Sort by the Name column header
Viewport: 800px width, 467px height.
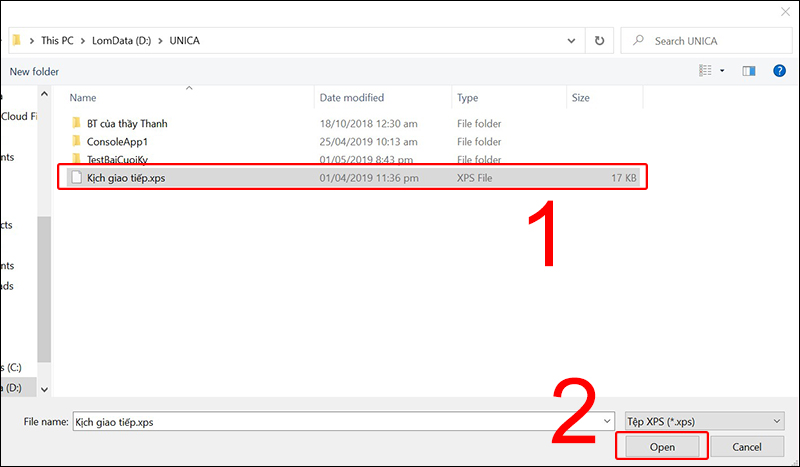83,97
